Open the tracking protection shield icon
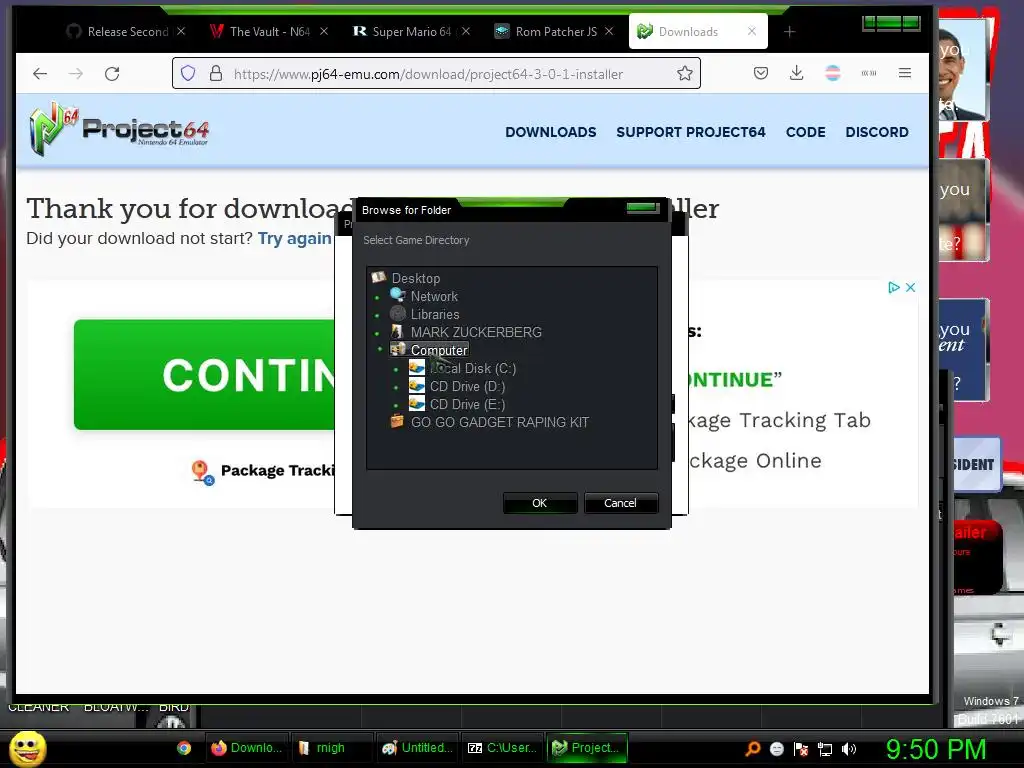This screenshot has height=768, width=1024. pyautogui.click(x=188, y=73)
